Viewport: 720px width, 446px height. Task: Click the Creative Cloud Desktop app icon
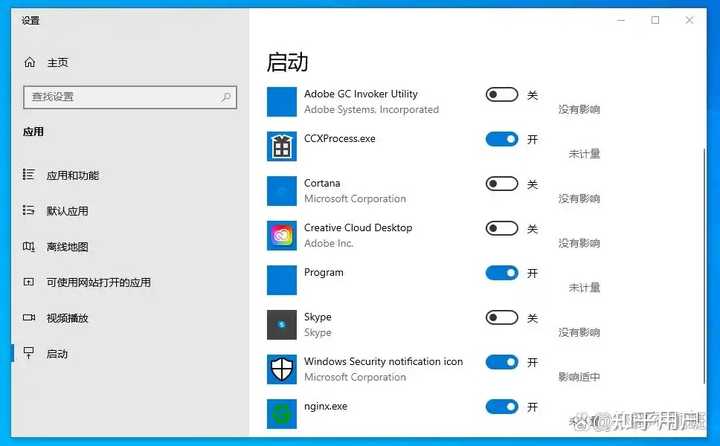coord(281,236)
